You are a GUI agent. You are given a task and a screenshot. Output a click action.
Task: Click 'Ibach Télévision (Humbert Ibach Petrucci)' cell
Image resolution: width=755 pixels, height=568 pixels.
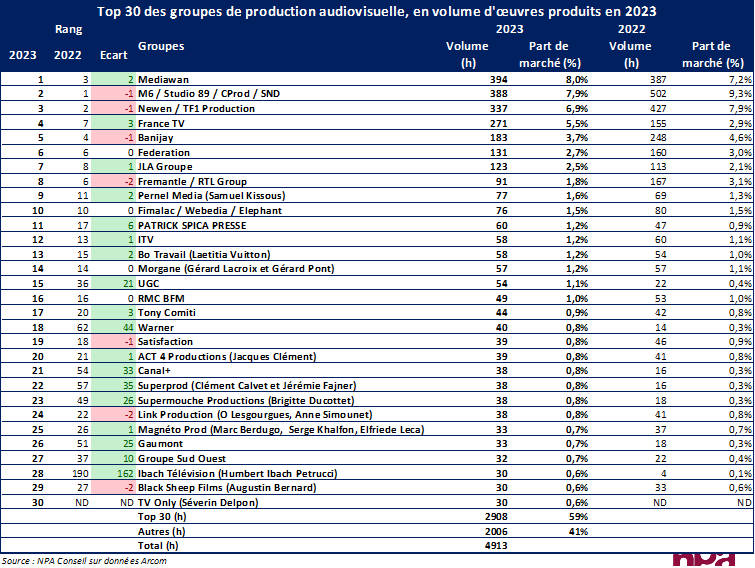(237, 473)
